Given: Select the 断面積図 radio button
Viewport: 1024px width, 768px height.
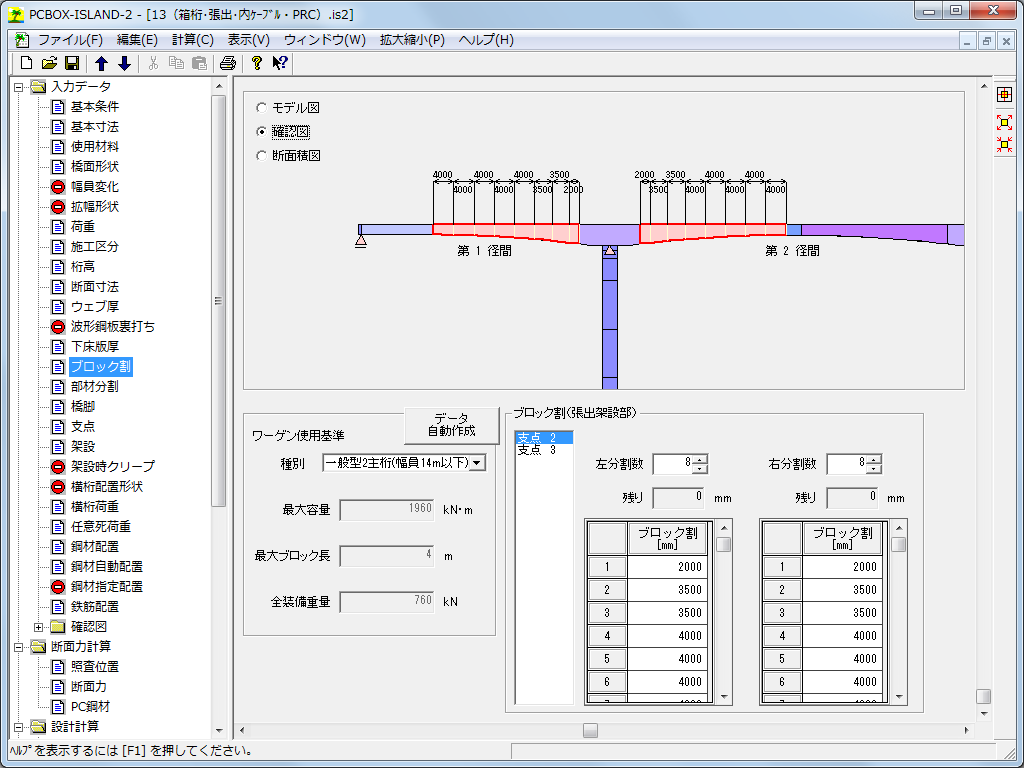Looking at the screenshot, I should pos(263,155).
